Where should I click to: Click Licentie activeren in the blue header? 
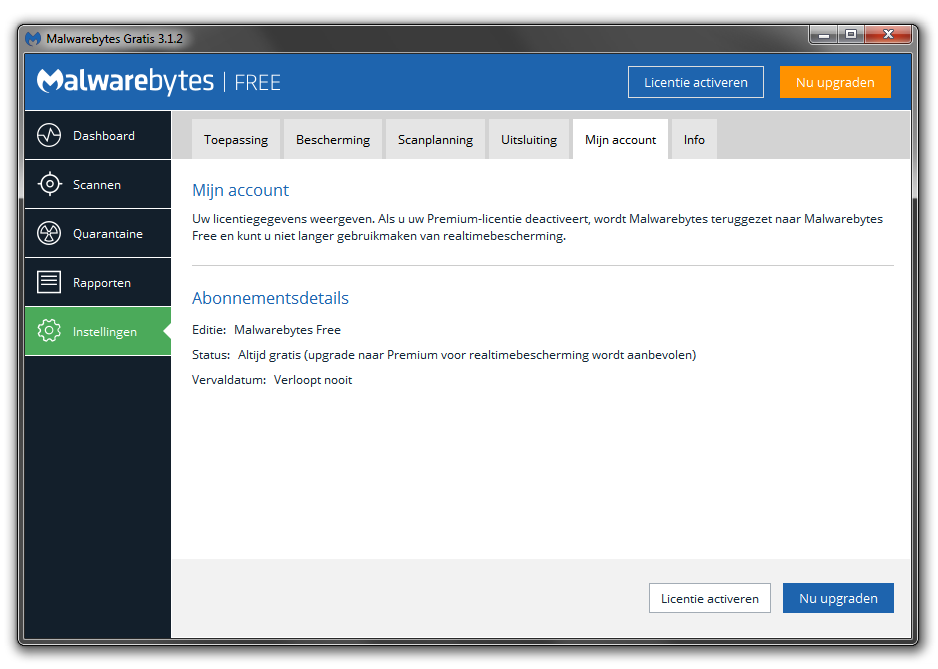click(x=696, y=82)
